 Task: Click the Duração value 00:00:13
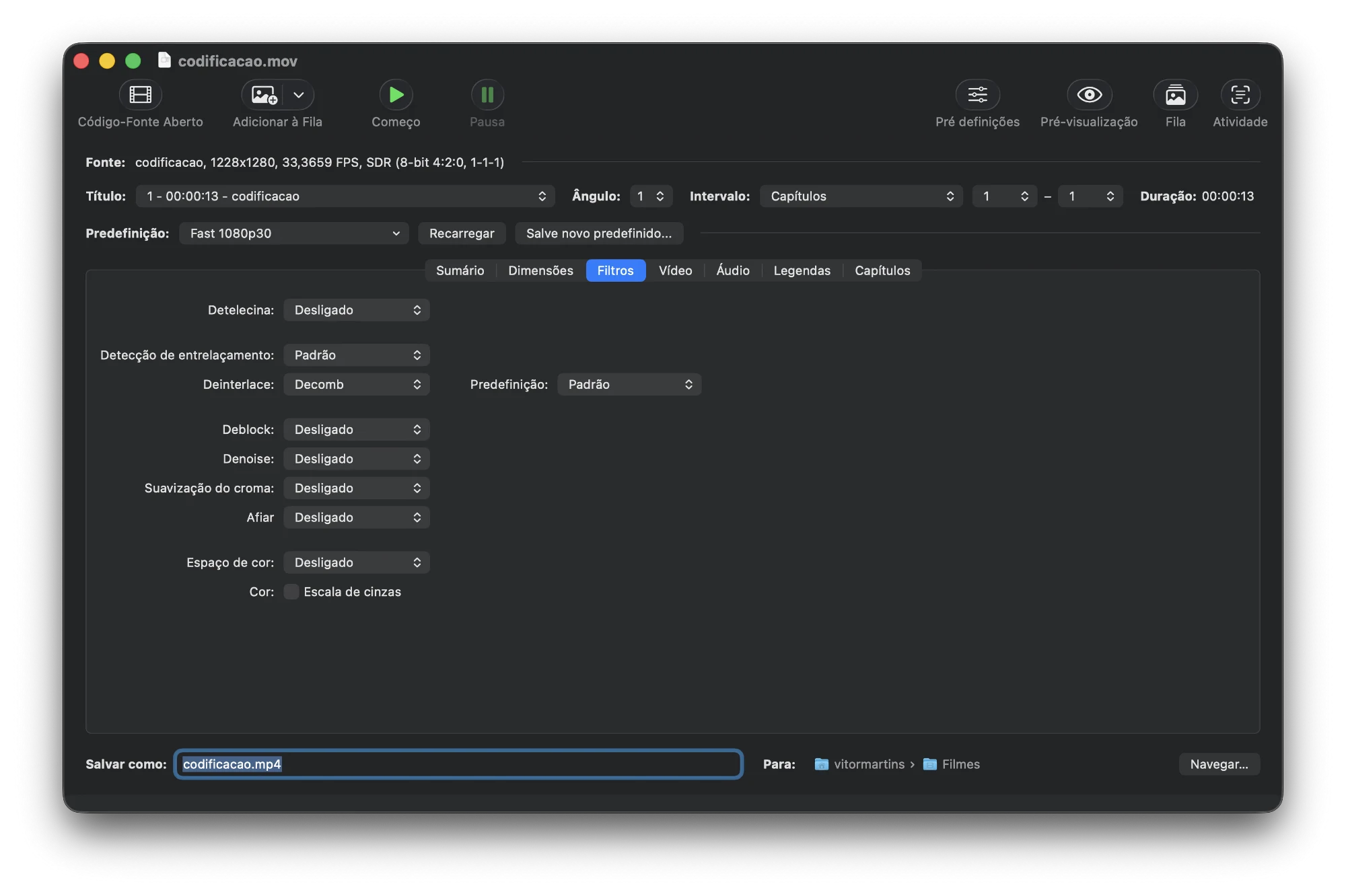(1228, 196)
